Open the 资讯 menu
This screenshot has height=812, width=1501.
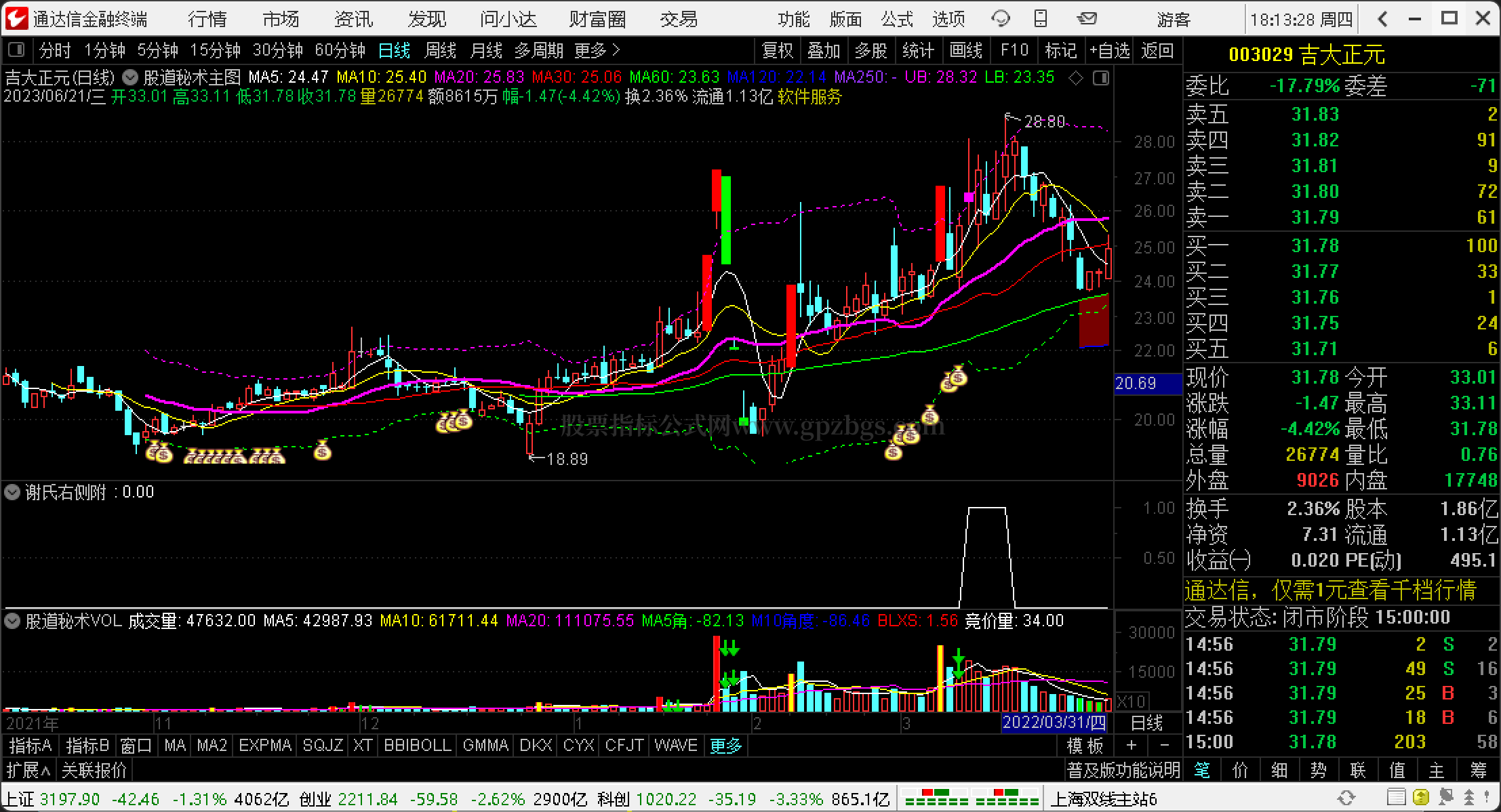pyautogui.click(x=354, y=19)
